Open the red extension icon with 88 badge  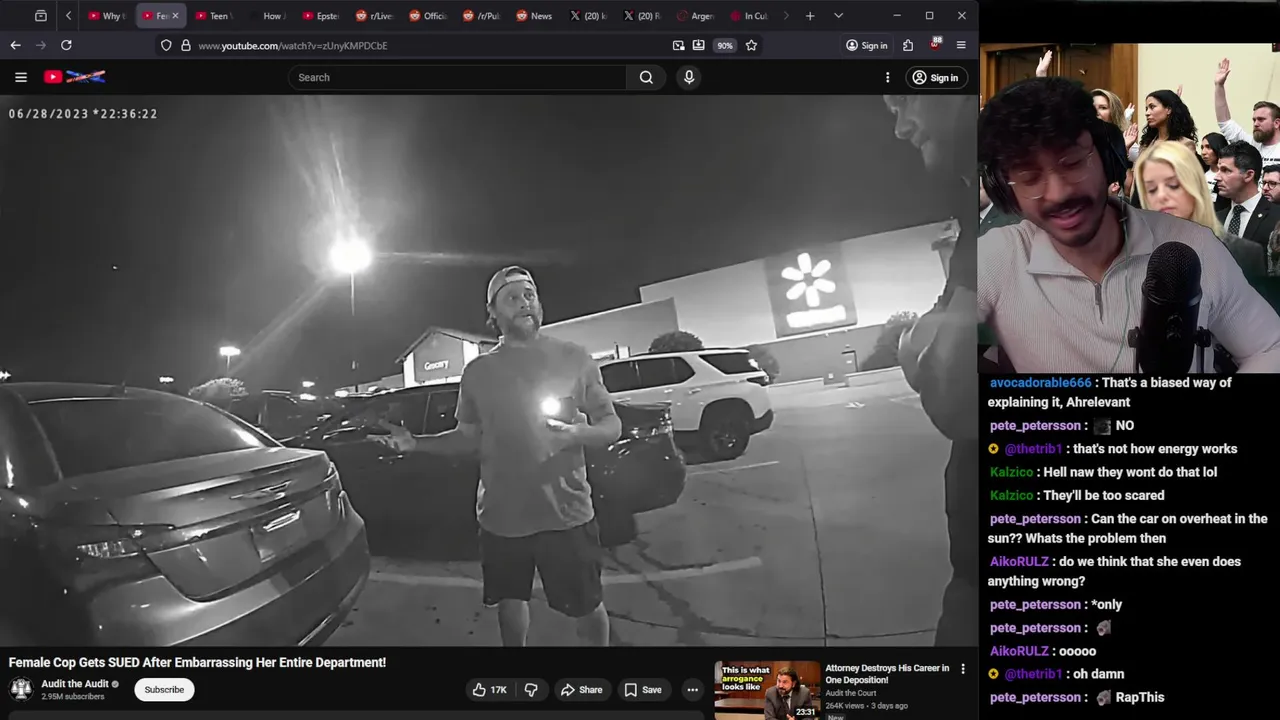pyautogui.click(x=935, y=45)
